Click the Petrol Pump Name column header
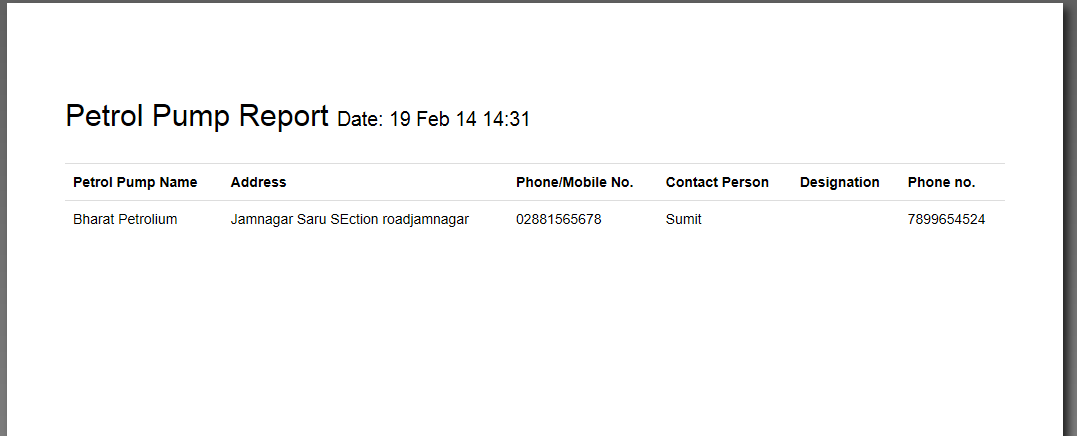The width and height of the screenshot is (1077, 436). click(135, 183)
